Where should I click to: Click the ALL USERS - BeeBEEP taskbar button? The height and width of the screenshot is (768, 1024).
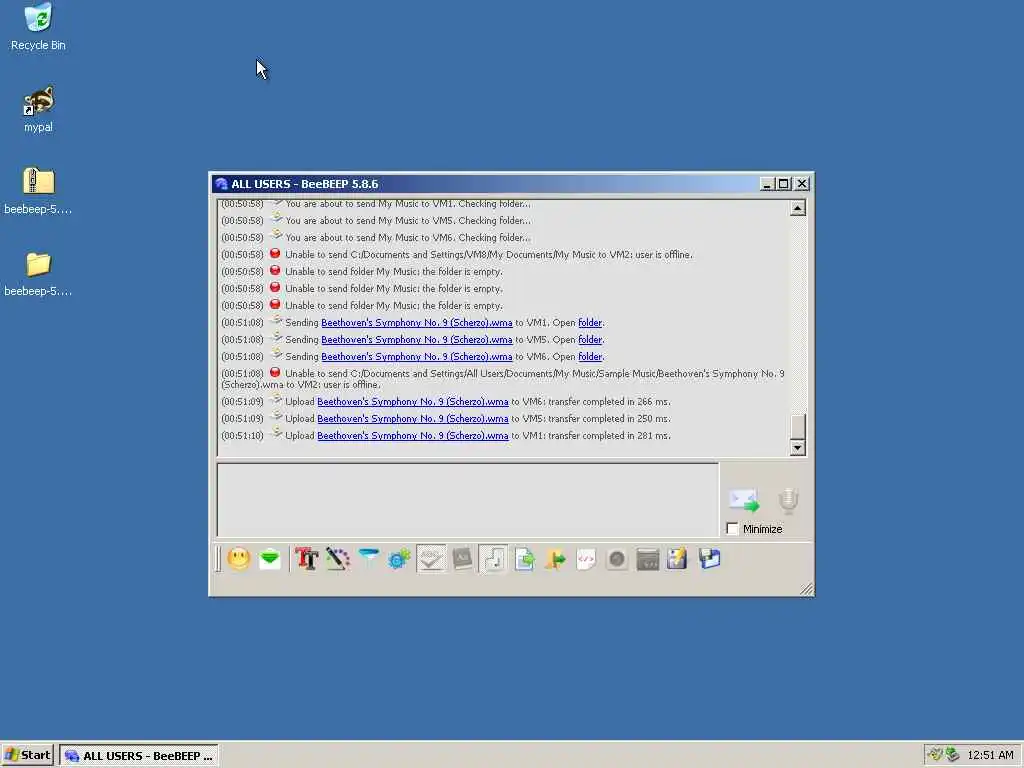coord(139,756)
